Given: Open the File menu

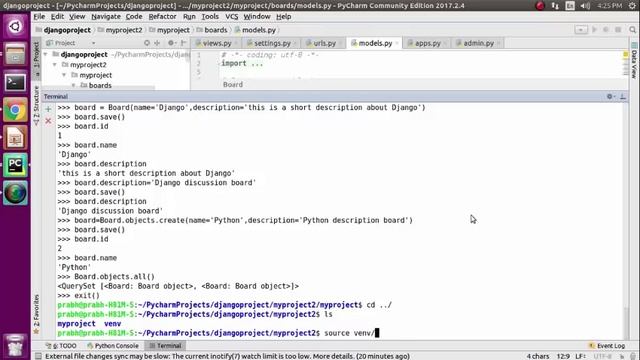Looking at the screenshot, I should [x=39, y=17].
